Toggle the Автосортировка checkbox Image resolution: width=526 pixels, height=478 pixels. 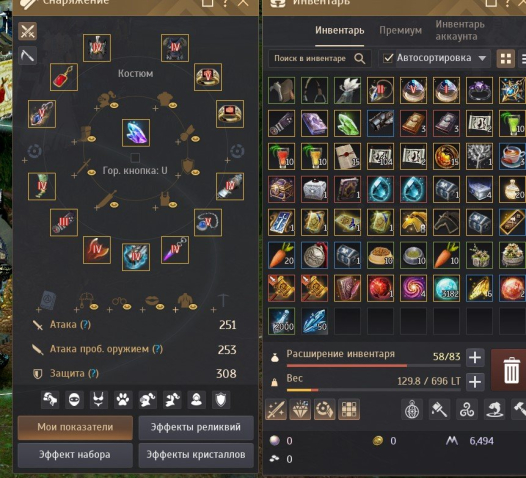click(388, 58)
